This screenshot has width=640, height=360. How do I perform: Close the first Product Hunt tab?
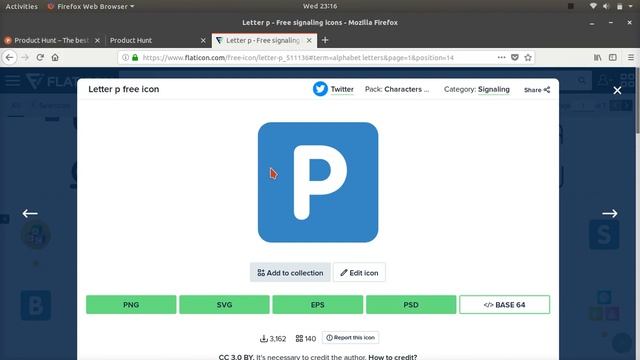(x=97, y=40)
